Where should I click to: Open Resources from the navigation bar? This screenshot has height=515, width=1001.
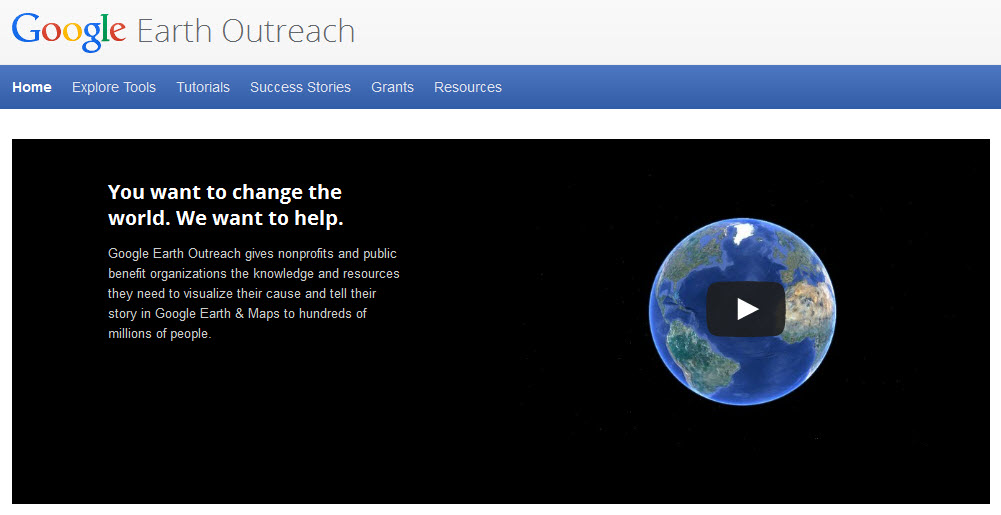pos(468,87)
